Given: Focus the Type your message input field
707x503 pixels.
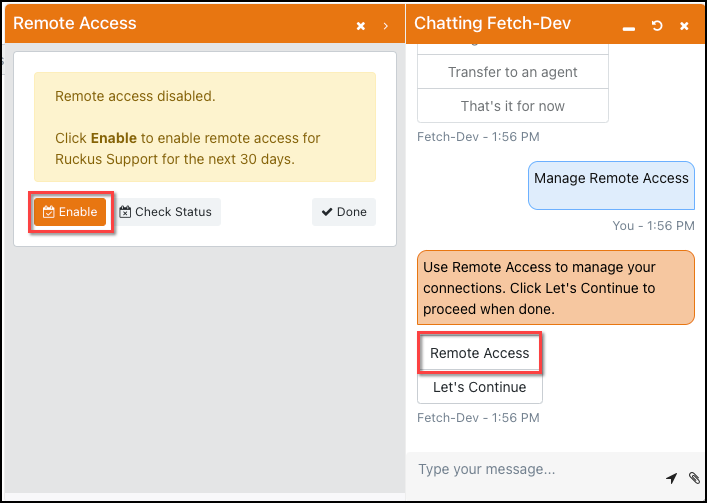Looking at the screenshot, I should coord(537,470).
